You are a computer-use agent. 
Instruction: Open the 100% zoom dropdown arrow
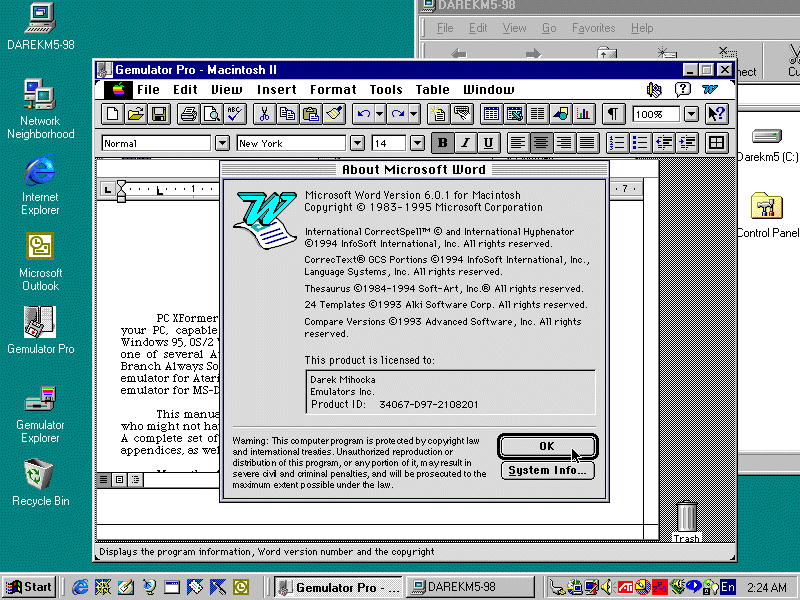691,114
